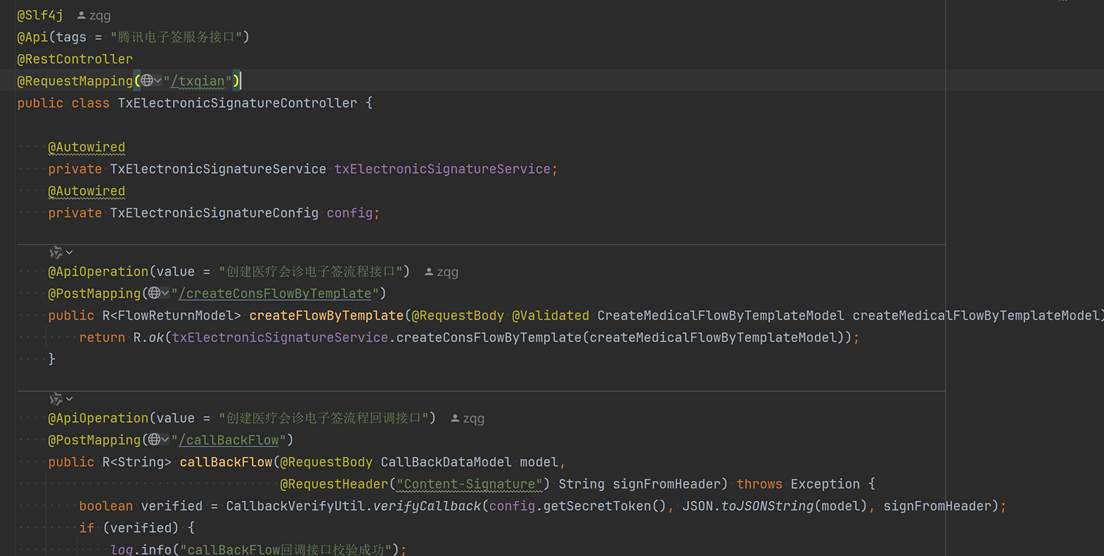Click author icon after 创建医疗会诊电子签流程接口 annotation

point(430,272)
